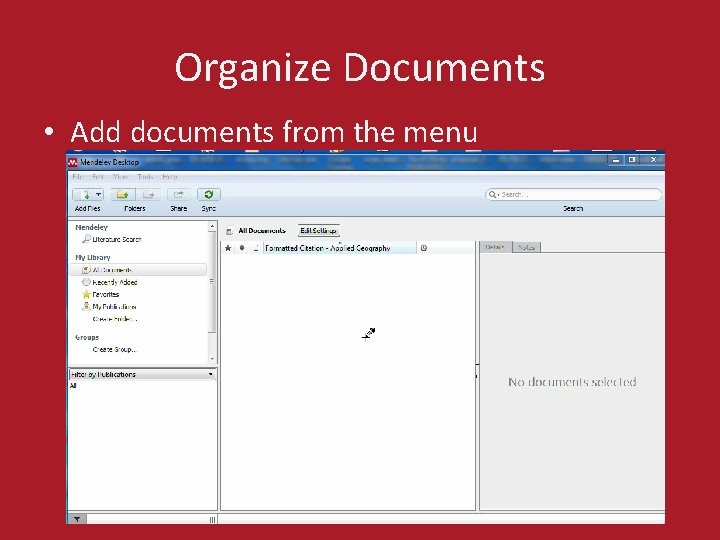This screenshot has height=540, width=720.
Task: Click the remove folder toolbar icon
Action: (x=148, y=195)
